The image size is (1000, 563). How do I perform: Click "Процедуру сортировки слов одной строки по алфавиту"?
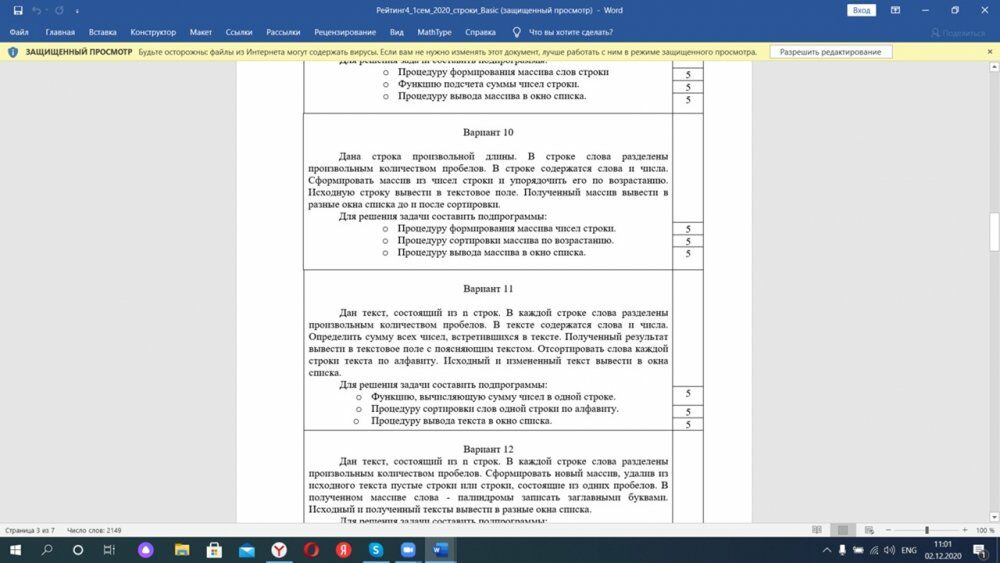[495, 409]
